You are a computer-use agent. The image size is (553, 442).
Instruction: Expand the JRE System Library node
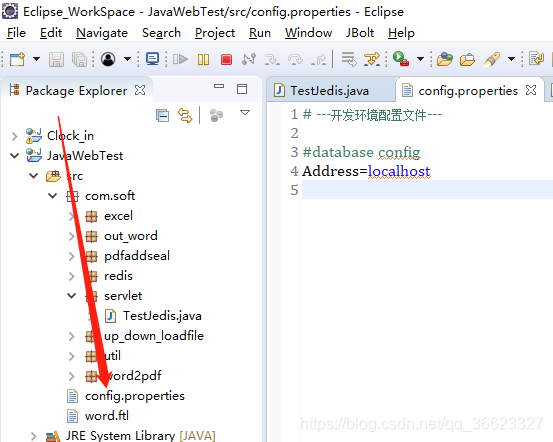click(x=34, y=436)
